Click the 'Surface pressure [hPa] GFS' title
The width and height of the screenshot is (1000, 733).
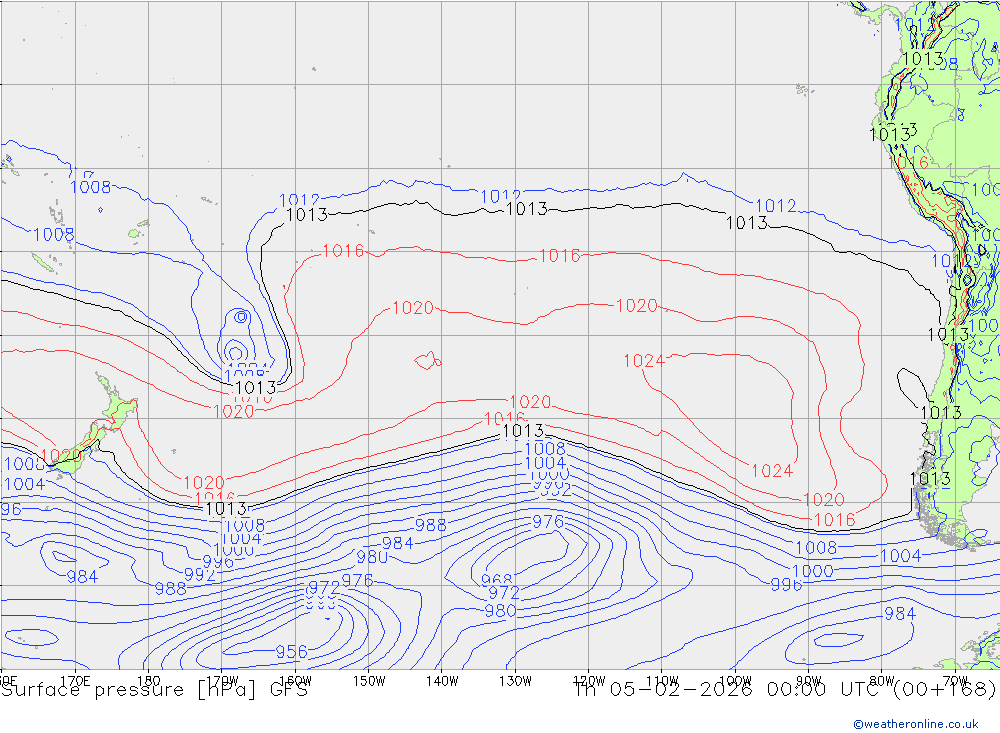(154, 690)
